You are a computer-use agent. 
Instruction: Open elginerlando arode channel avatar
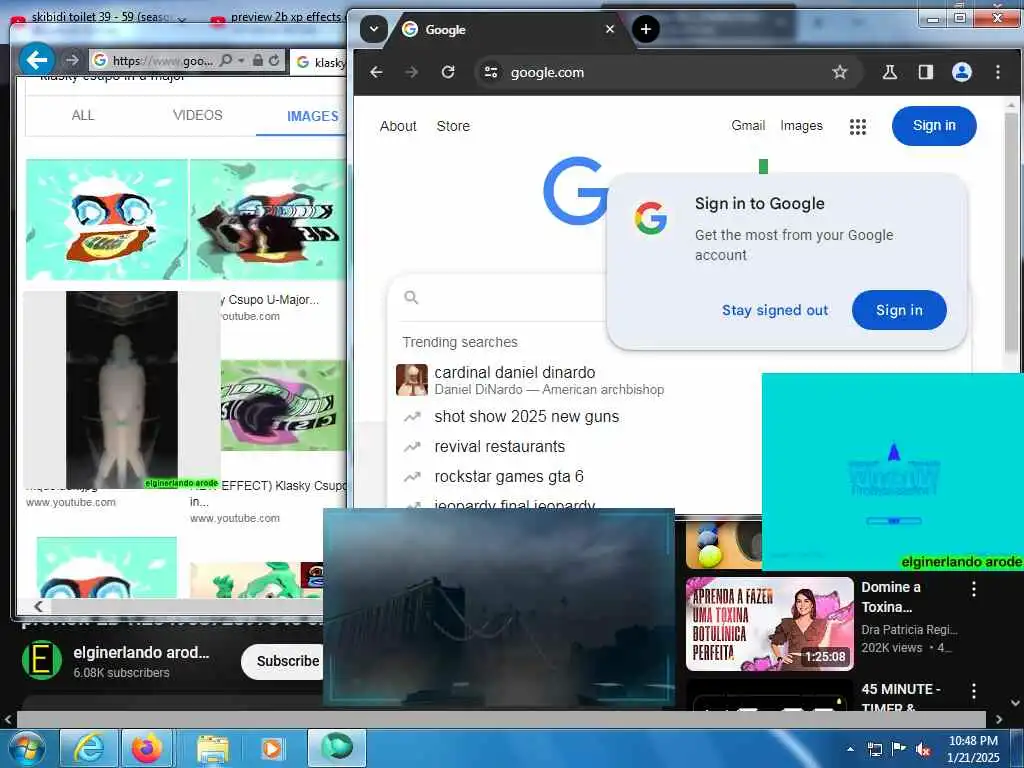coord(42,660)
